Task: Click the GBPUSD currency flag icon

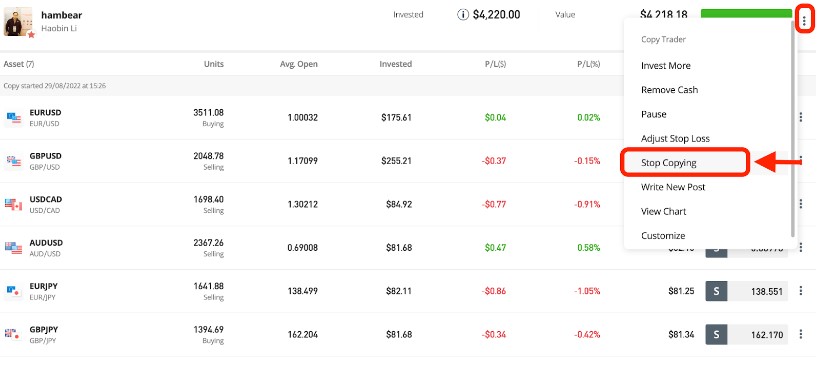Action: 13,161
